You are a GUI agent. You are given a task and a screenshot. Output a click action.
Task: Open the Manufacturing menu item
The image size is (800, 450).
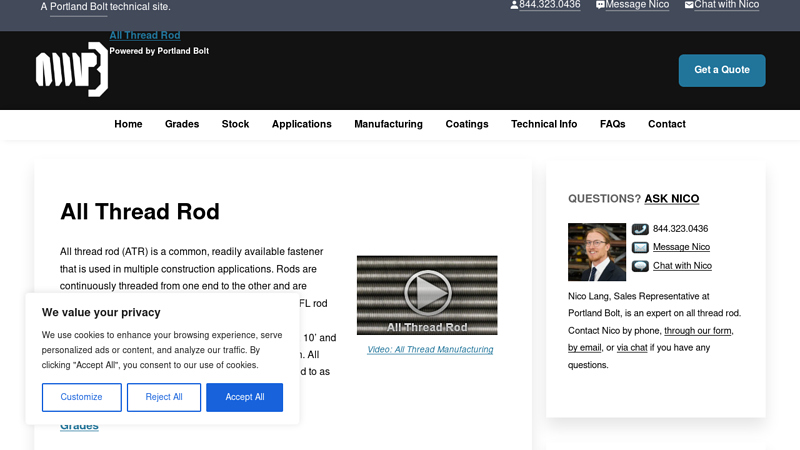(x=388, y=124)
